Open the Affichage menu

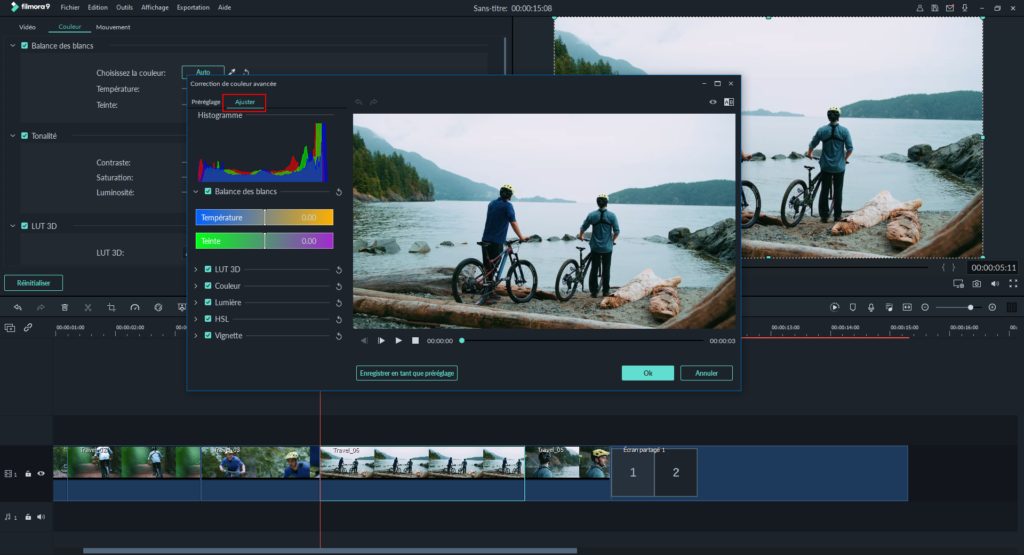click(x=155, y=8)
